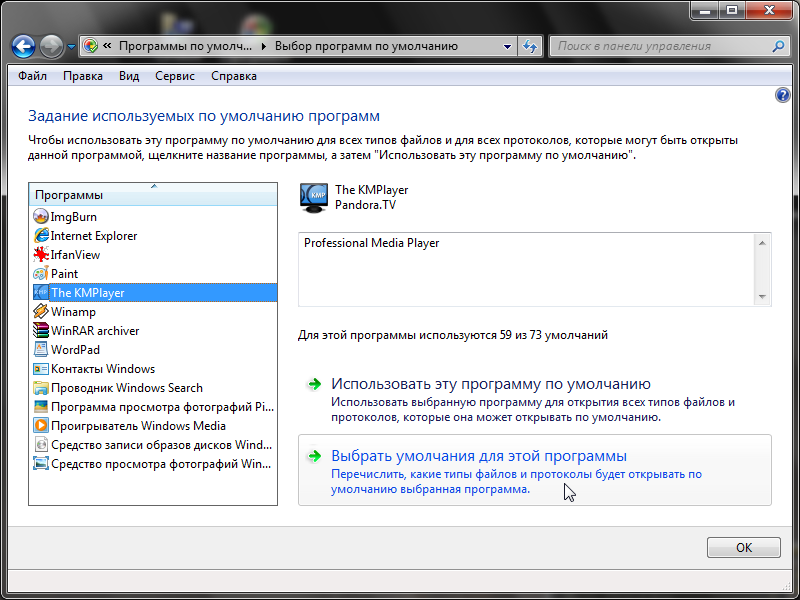Refresh the address bar location

(530, 46)
